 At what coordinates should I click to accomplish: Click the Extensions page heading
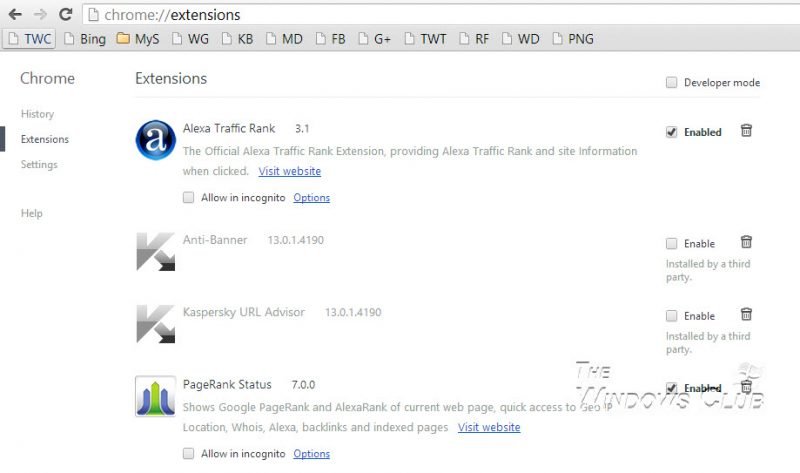(x=171, y=79)
